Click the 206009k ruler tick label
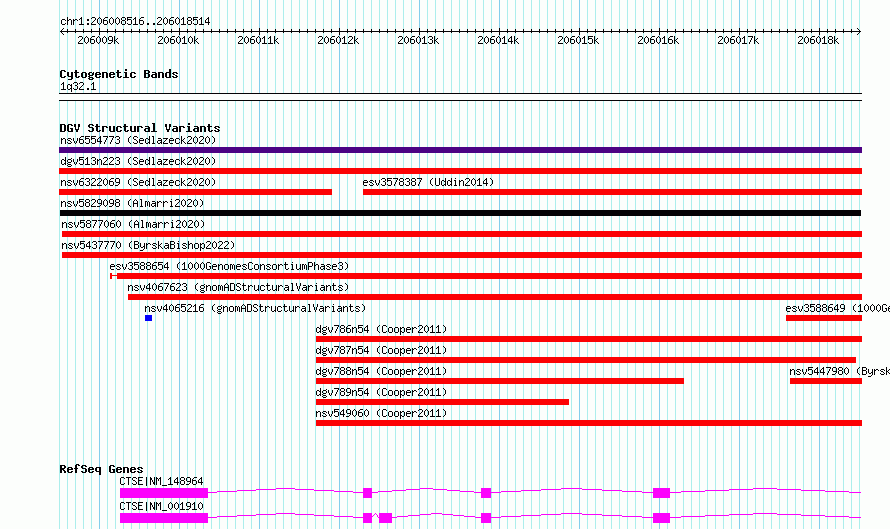The width and height of the screenshot is (890, 529). pyautogui.click(x=98, y=40)
